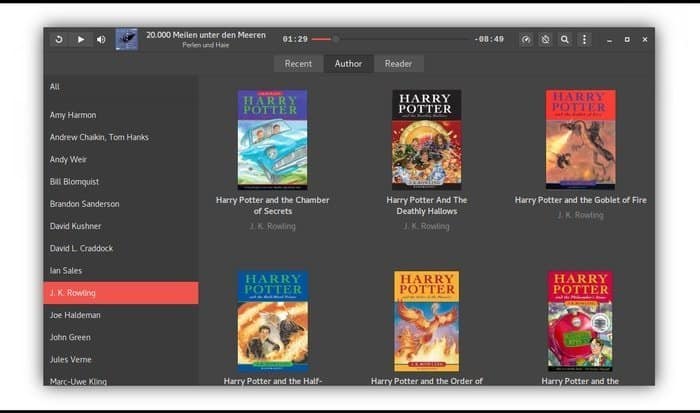Open the three-dot main menu
700x413 pixels.
pos(585,40)
